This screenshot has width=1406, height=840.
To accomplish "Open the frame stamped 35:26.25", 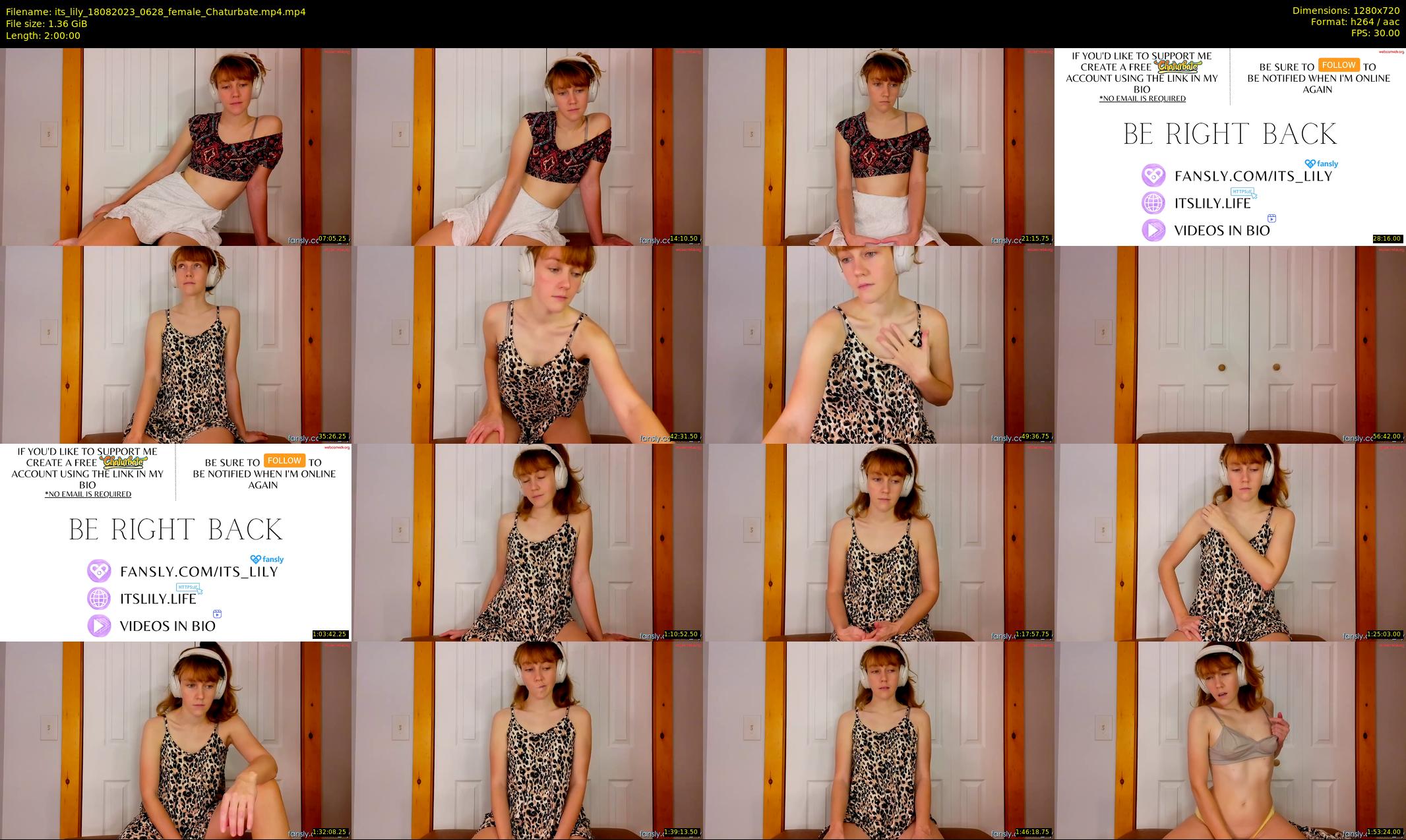I will [x=175, y=344].
